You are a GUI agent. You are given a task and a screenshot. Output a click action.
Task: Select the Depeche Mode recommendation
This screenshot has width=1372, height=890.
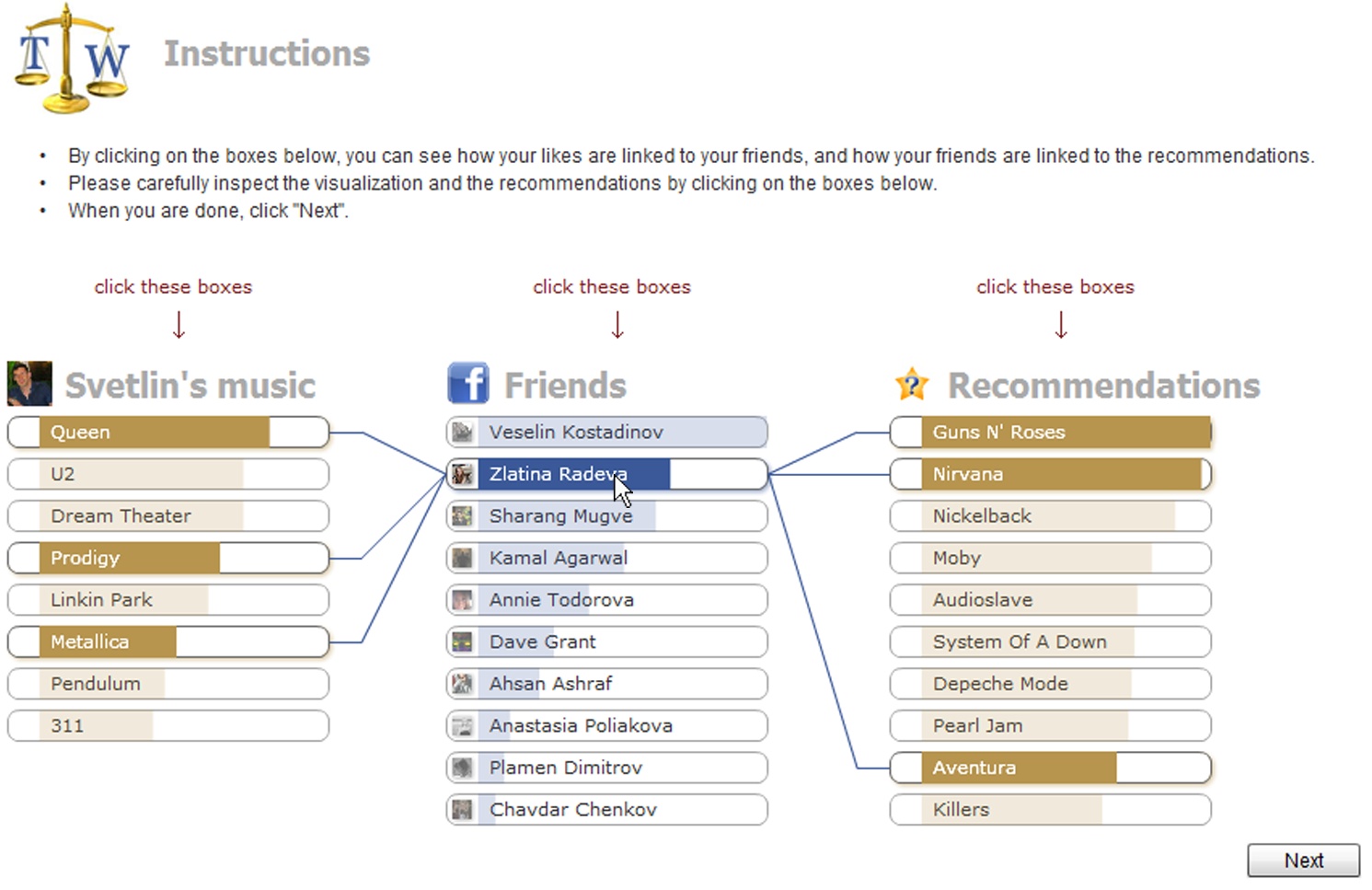pyautogui.click(x=1050, y=684)
